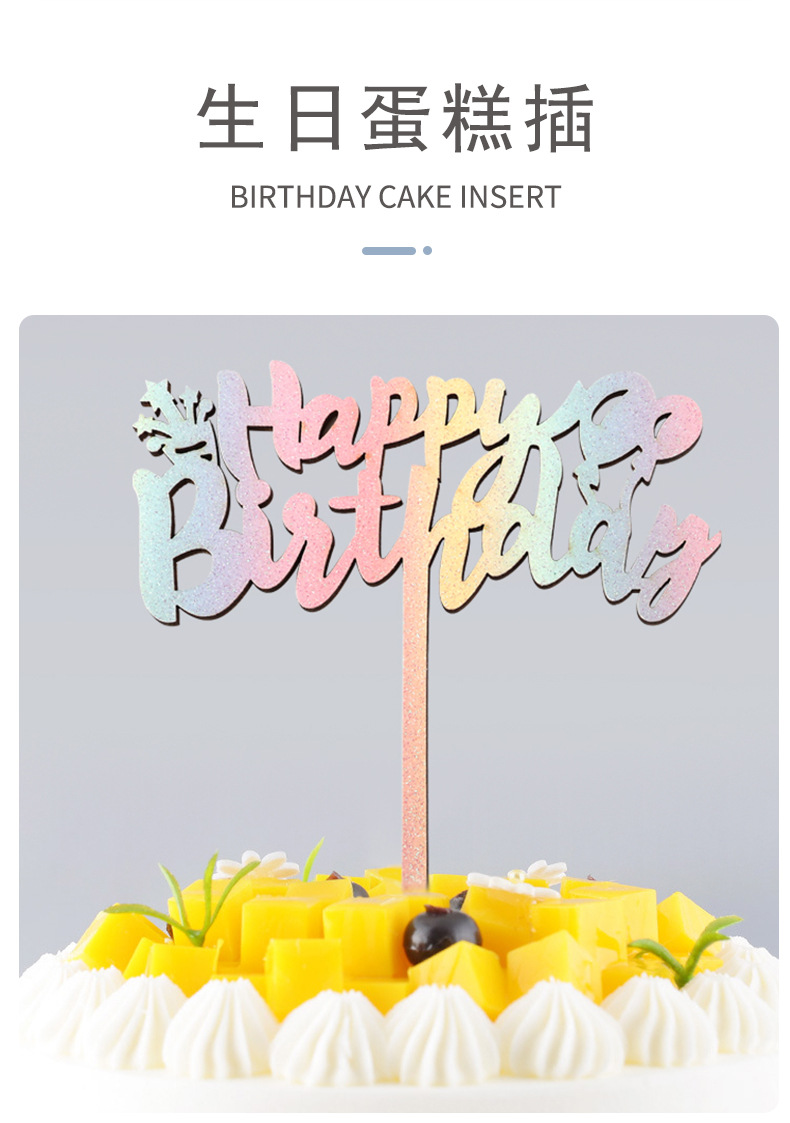790x1123 pixels.
Task: Click the BIRTHDAY CAKE INSERT subtitle
Action: (395, 197)
